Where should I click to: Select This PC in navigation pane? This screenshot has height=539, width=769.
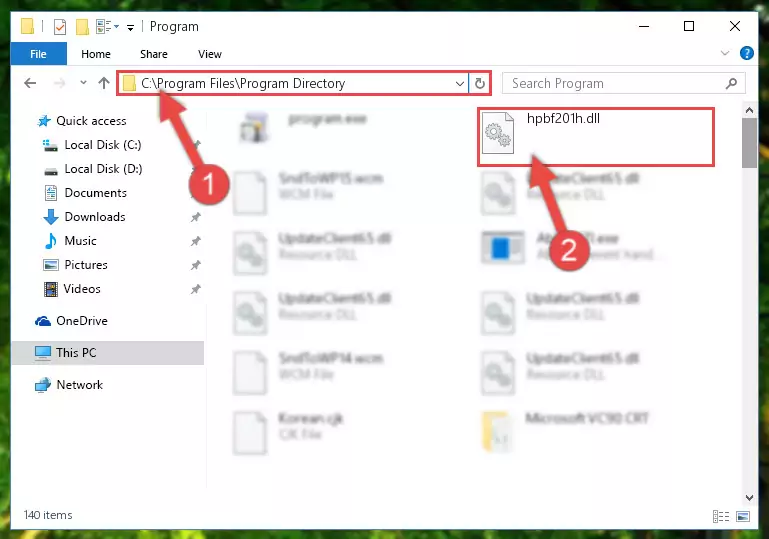tap(107, 353)
